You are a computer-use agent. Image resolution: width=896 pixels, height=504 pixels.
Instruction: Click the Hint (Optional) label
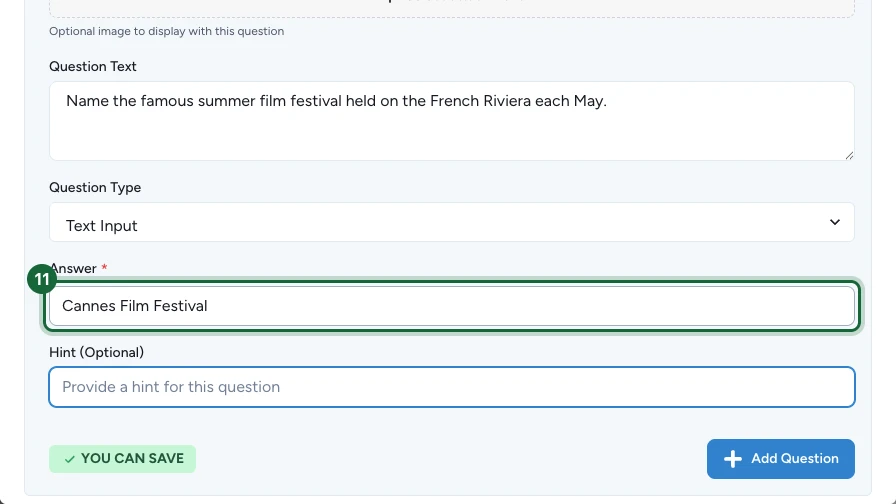pos(97,352)
